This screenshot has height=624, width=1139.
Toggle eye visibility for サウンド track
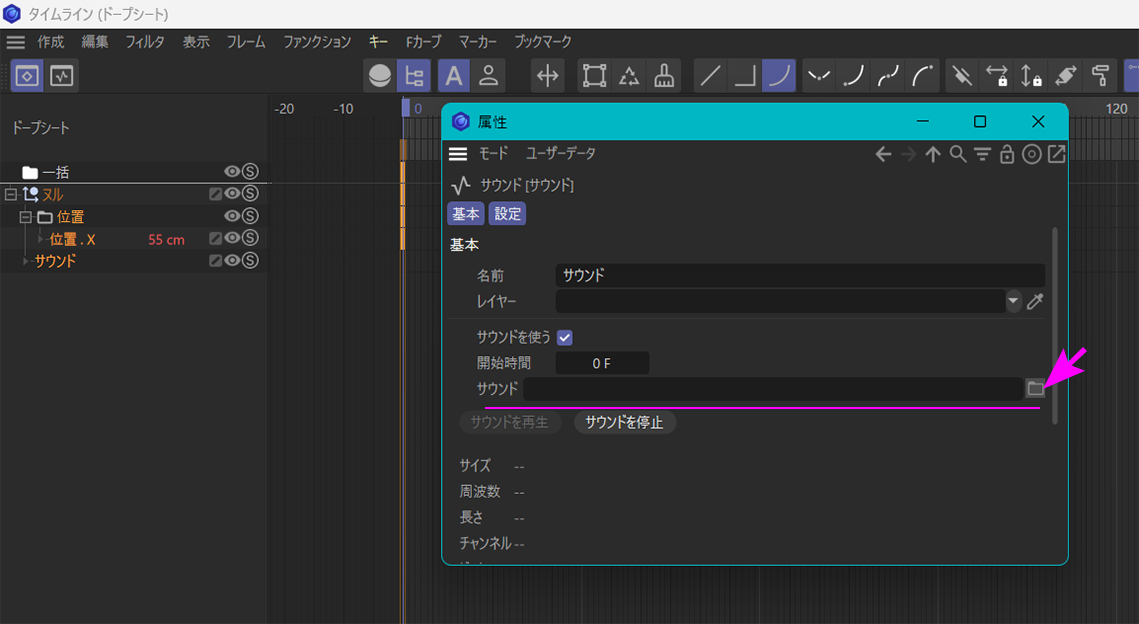(232, 260)
